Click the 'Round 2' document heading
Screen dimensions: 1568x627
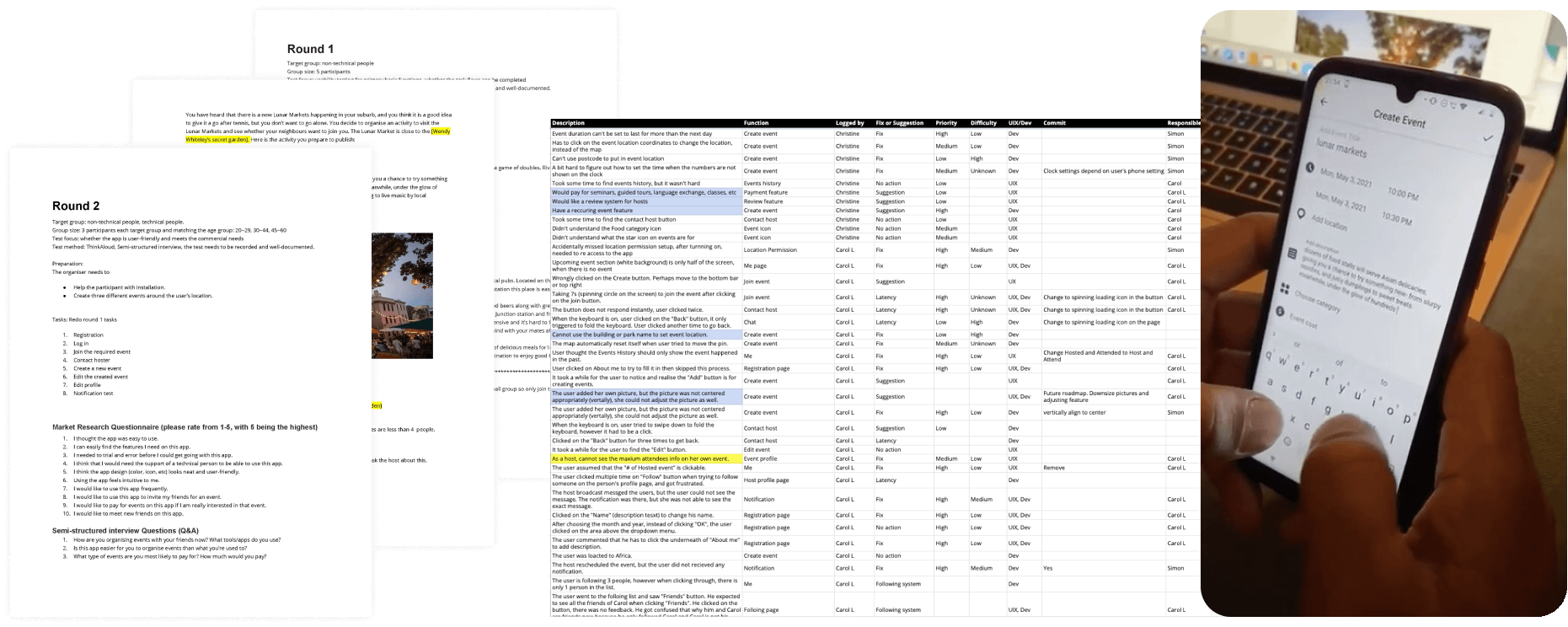point(76,206)
